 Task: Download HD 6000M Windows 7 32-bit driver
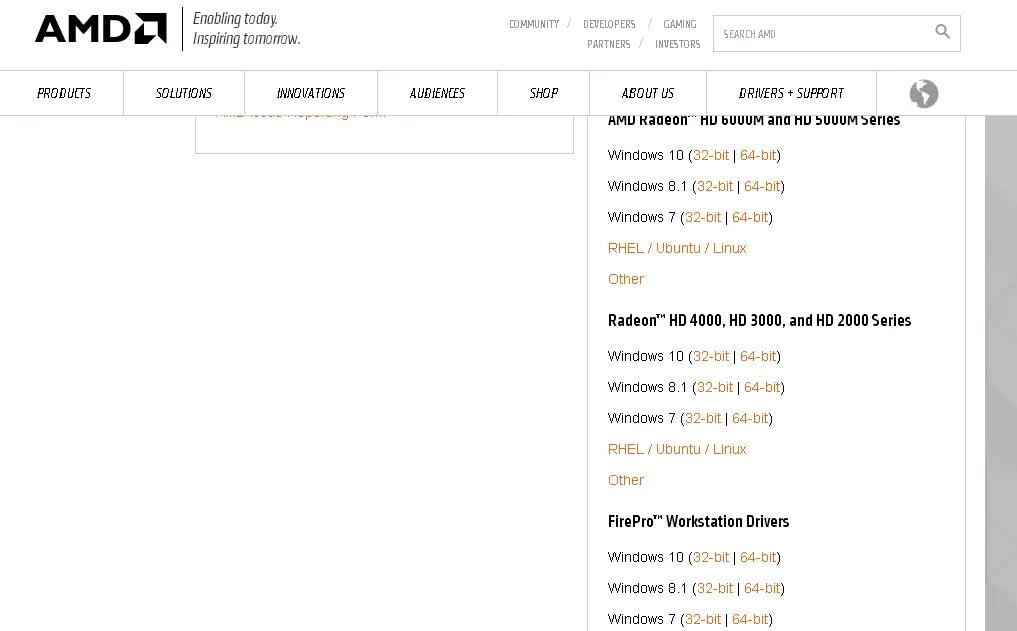703,218
